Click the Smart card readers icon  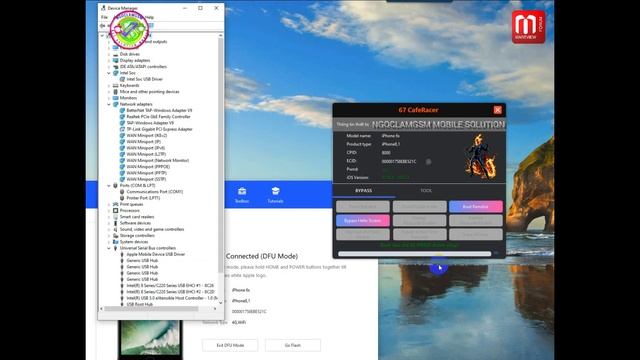[x=116, y=217]
